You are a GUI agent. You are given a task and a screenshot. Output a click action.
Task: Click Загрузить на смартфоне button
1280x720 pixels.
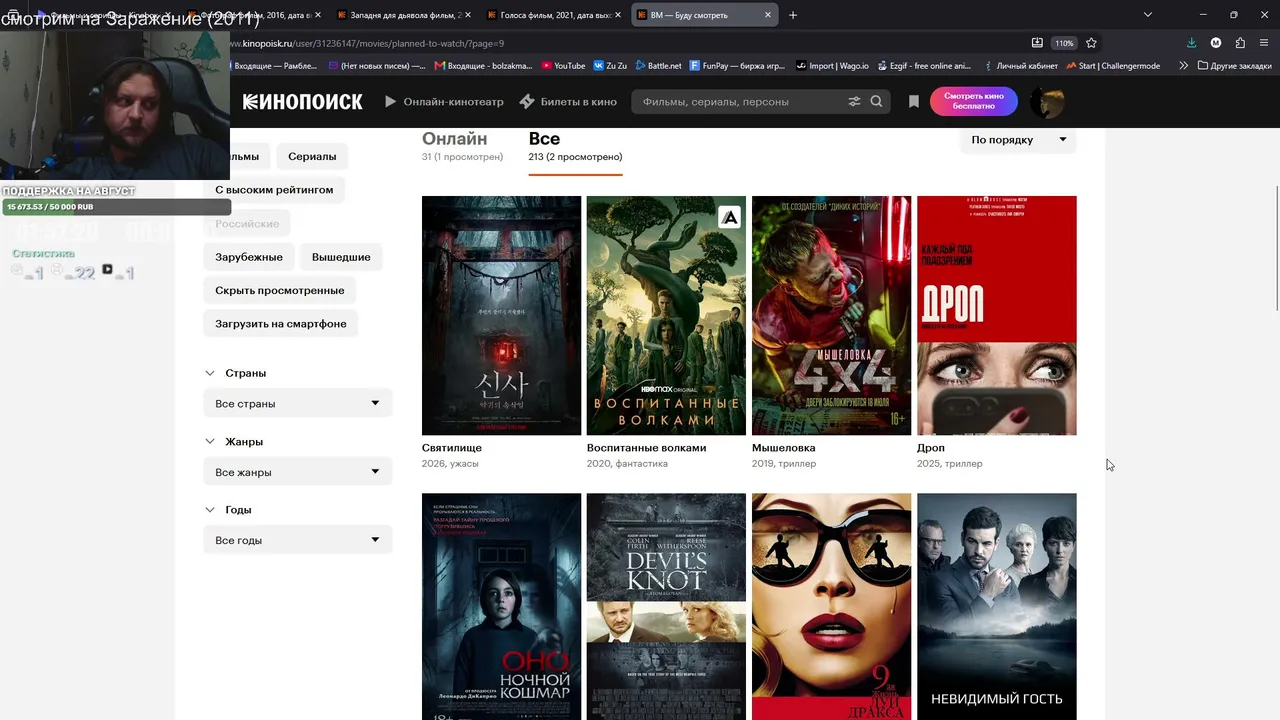[281, 324]
